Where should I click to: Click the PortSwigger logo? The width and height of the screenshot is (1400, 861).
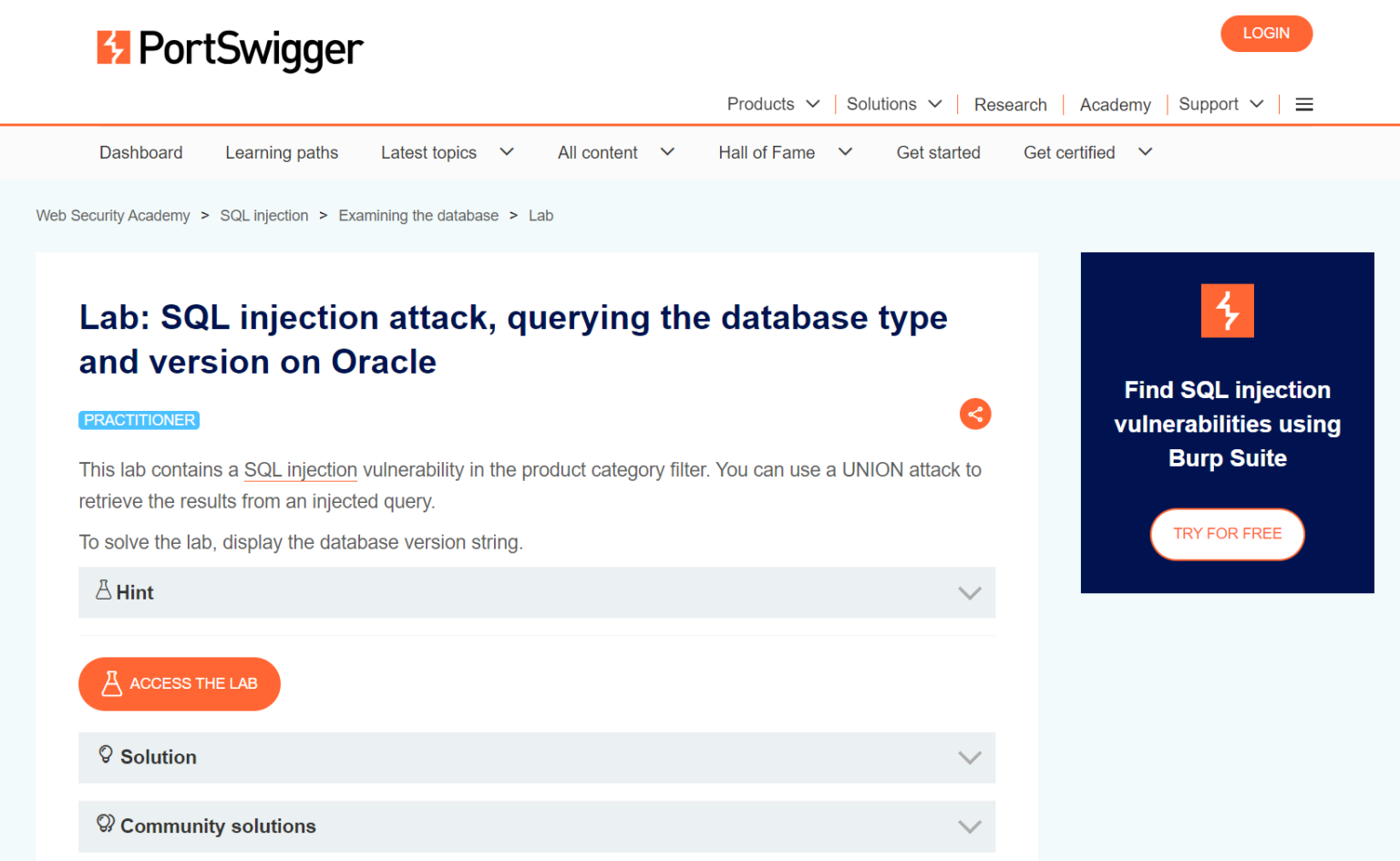coord(230,49)
